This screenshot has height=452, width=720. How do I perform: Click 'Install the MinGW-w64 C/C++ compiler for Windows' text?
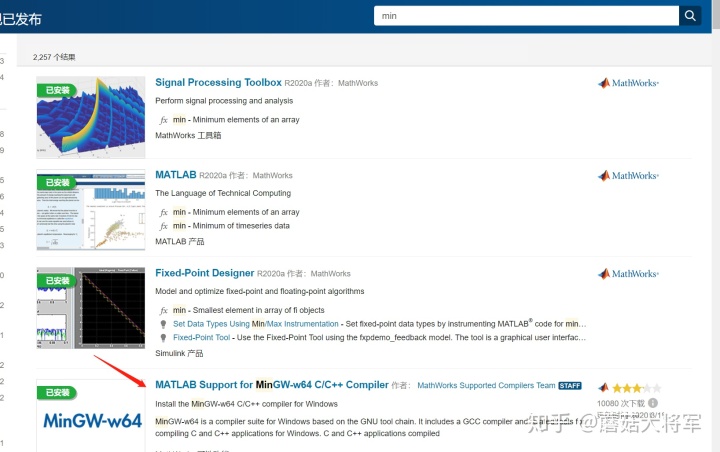coord(246,404)
